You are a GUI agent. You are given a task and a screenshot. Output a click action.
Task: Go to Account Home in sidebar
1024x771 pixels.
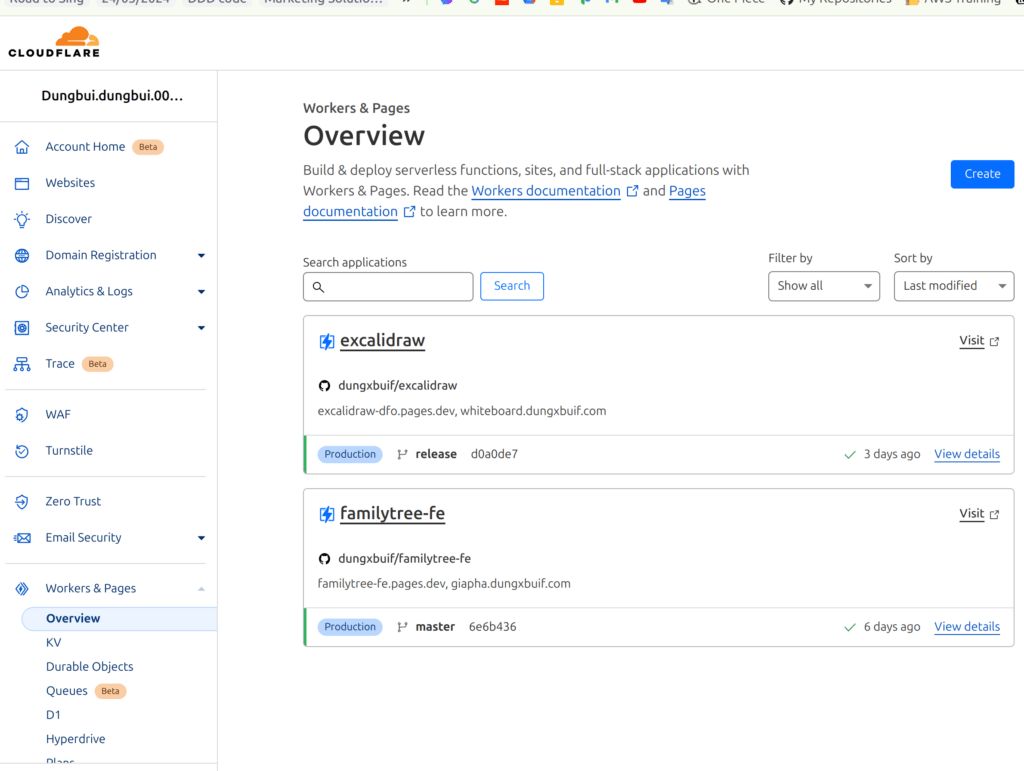coord(85,147)
